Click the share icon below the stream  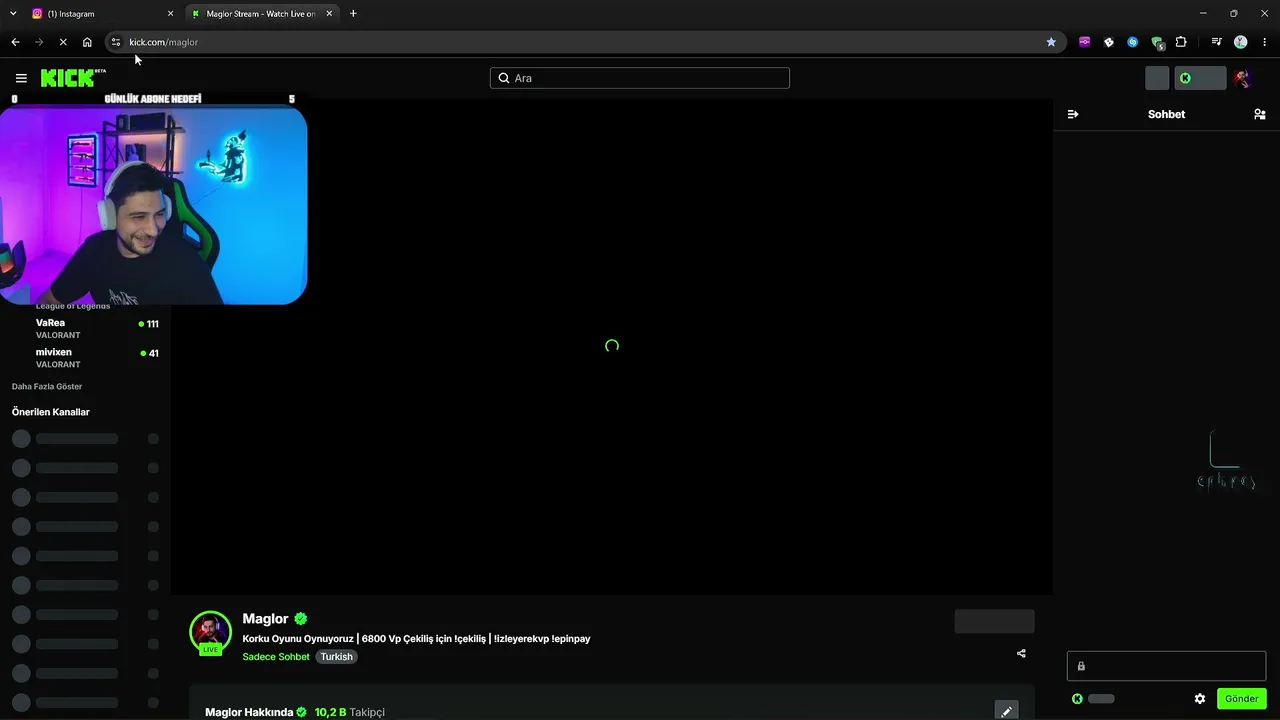[1021, 654]
